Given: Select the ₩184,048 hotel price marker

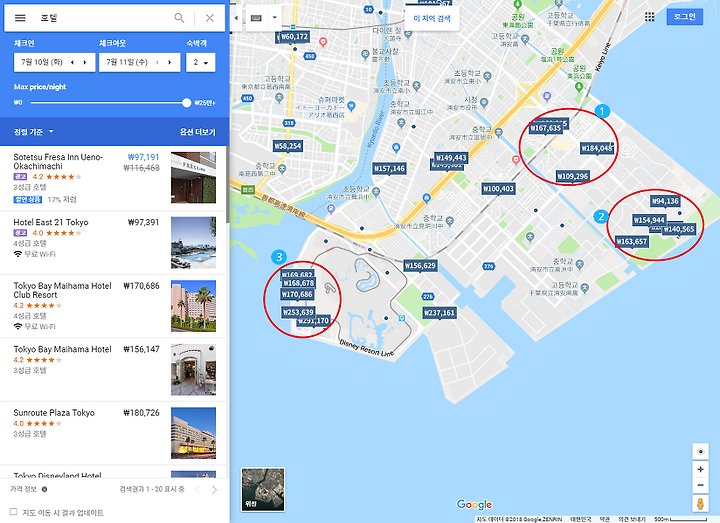Looking at the screenshot, I should [597, 148].
